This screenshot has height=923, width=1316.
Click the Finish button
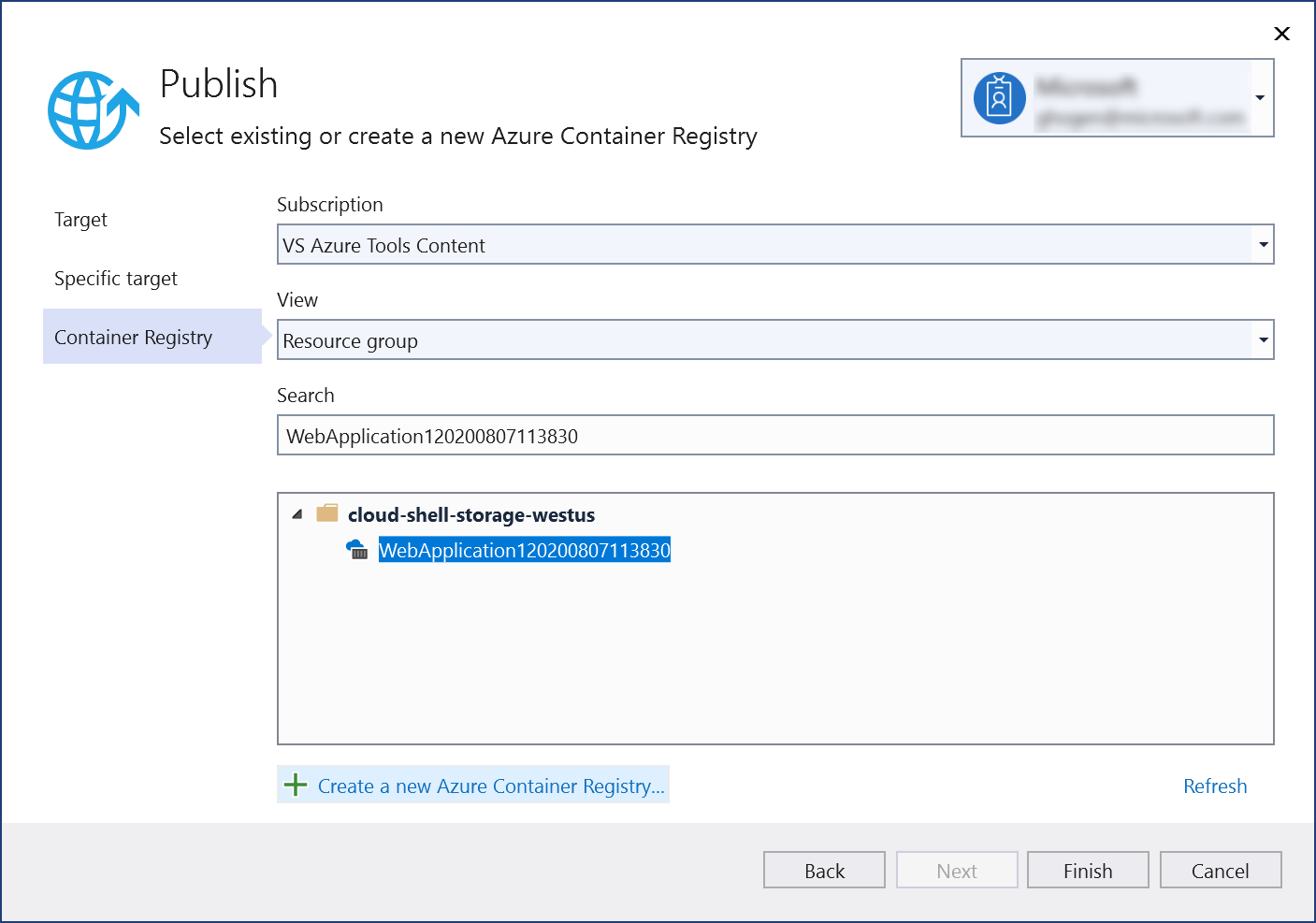1087,870
